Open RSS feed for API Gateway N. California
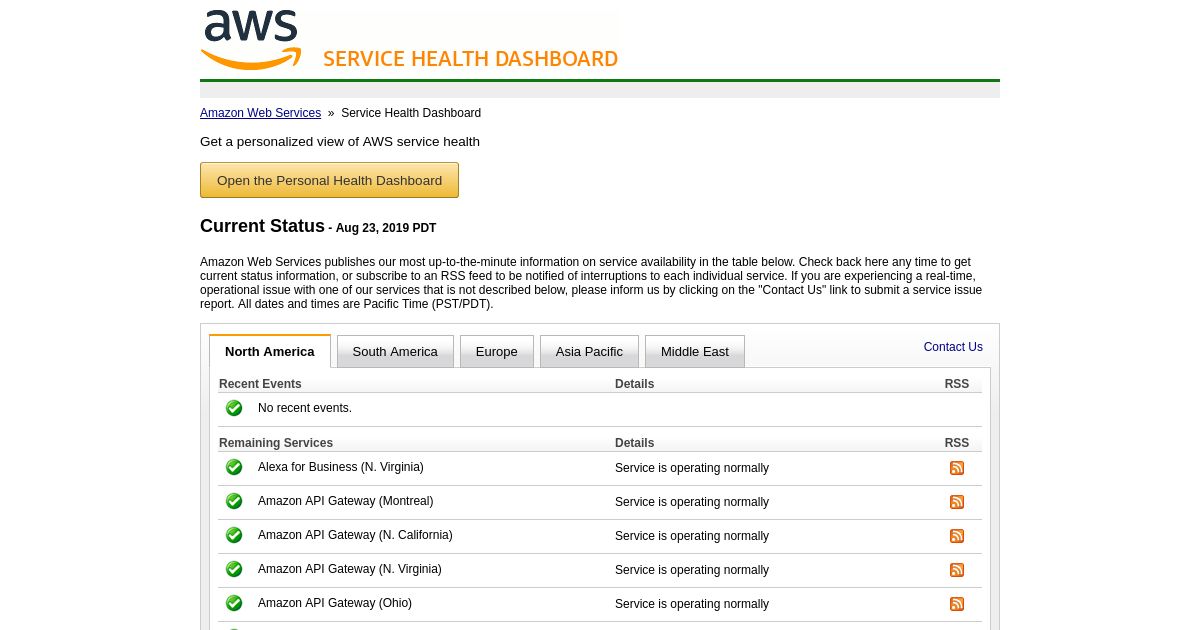1200x630 pixels. click(x=957, y=536)
